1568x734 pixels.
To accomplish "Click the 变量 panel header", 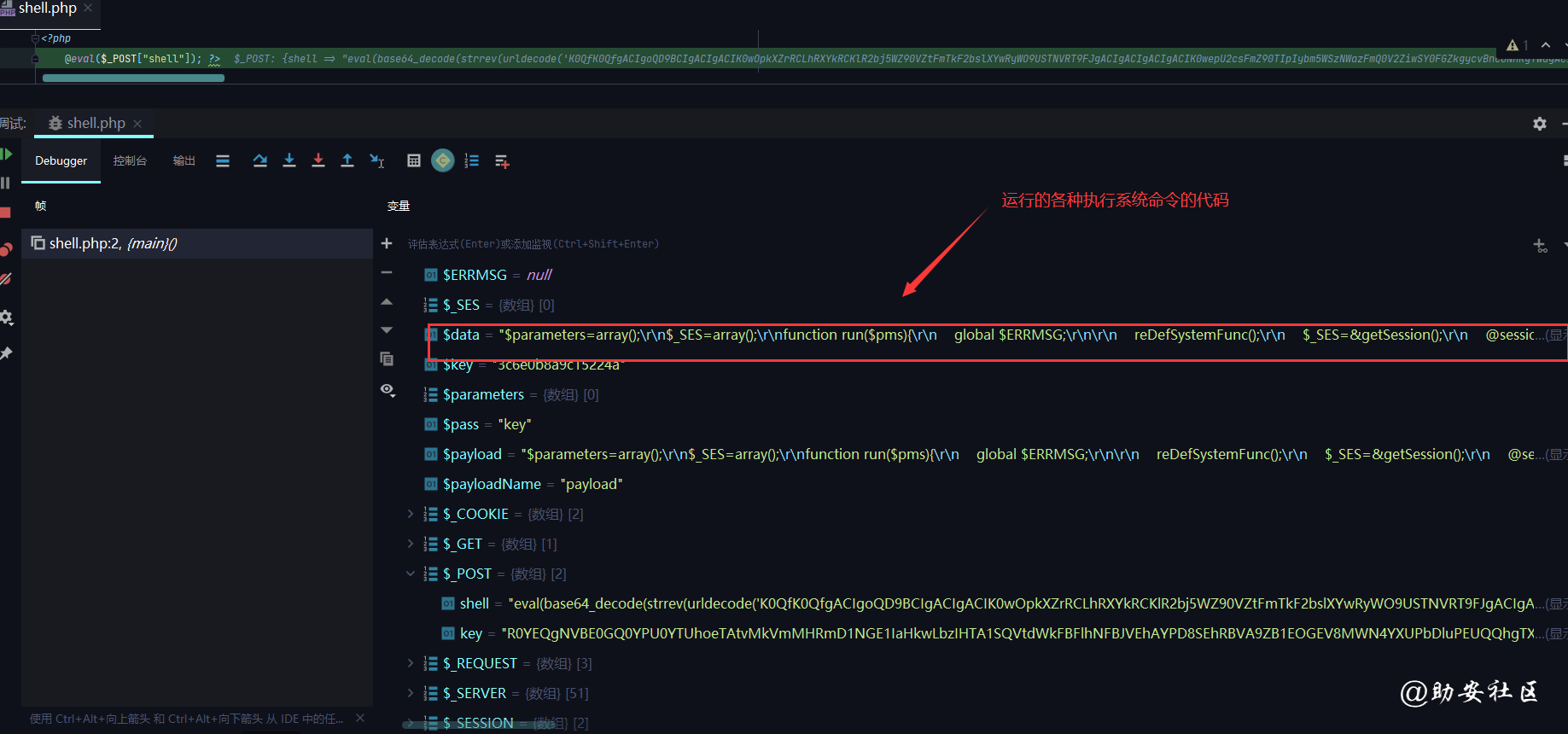I will [x=399, y=206].
